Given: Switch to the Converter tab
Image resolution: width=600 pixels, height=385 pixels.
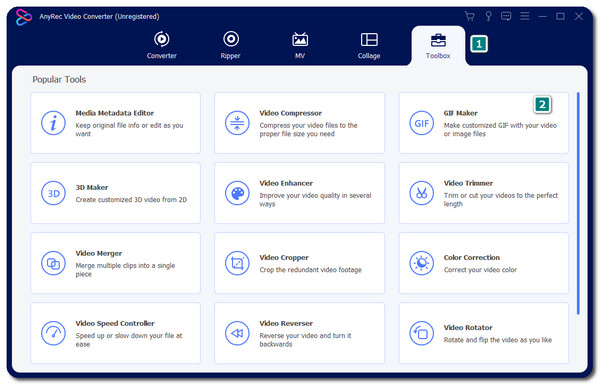Looking at the screenshot, I should (161, 45).
